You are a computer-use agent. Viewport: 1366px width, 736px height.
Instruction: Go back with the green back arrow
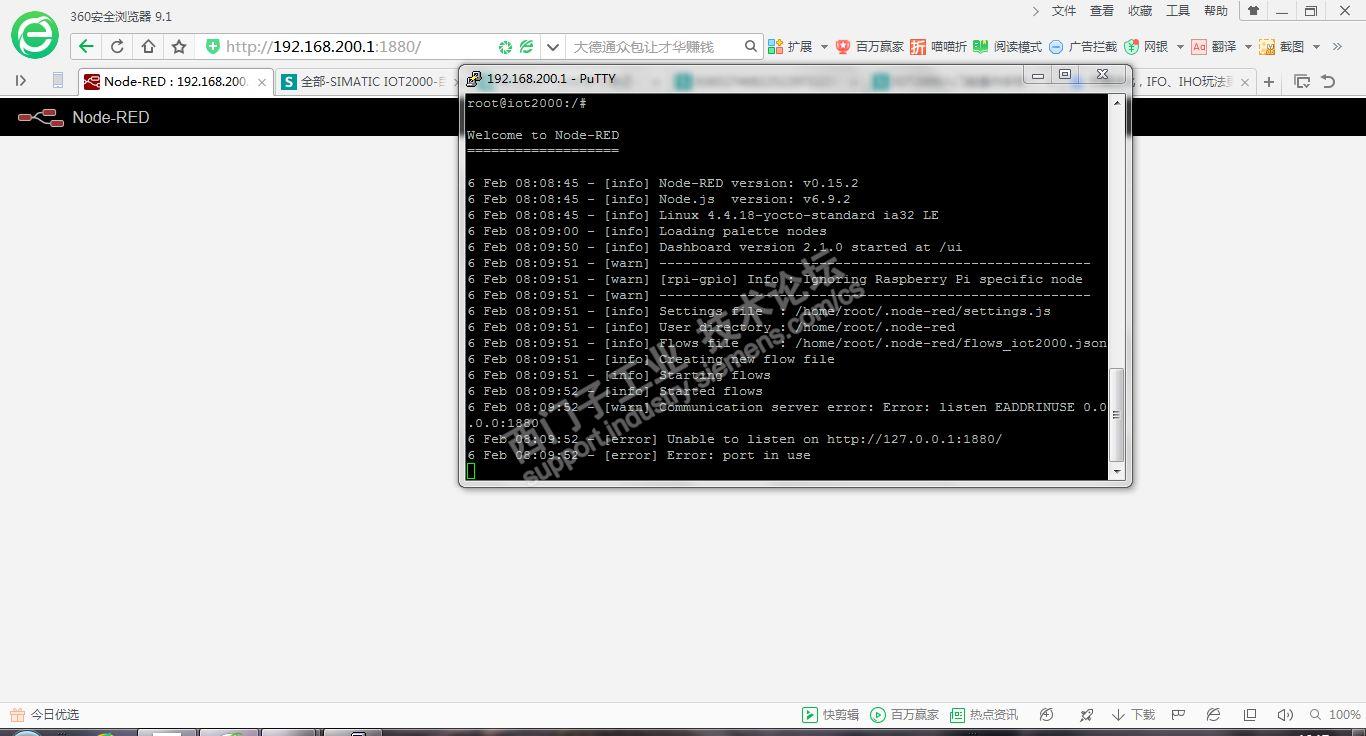tap(86, 46)
